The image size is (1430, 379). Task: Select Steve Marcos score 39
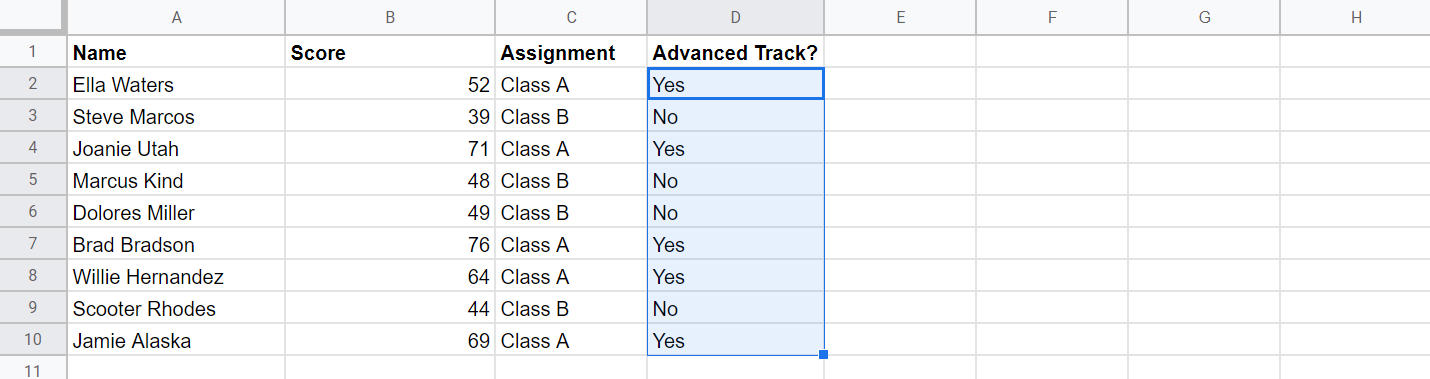(x=390, y=117)
